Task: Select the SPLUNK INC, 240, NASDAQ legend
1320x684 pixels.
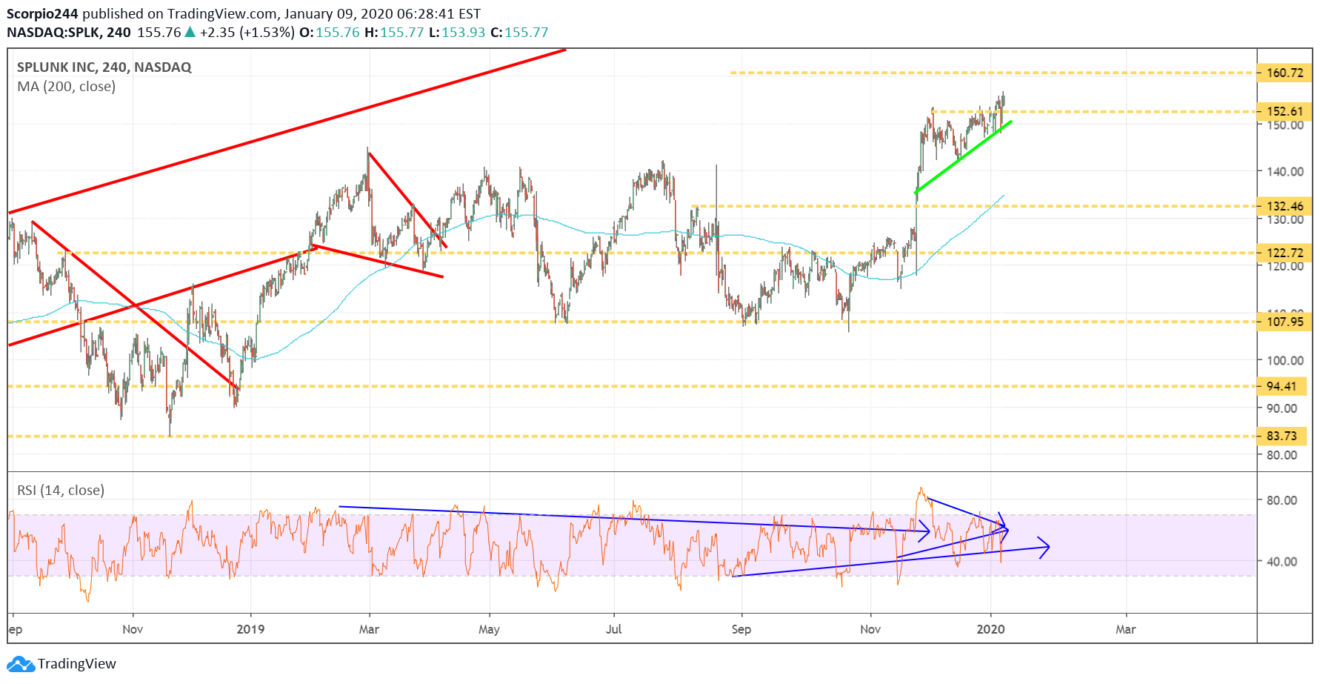Action: point(104,67)
